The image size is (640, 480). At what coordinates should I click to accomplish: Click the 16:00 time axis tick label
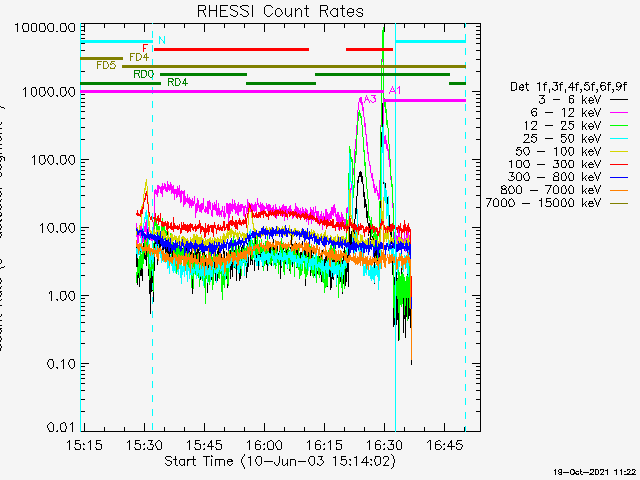click(264, 445)
